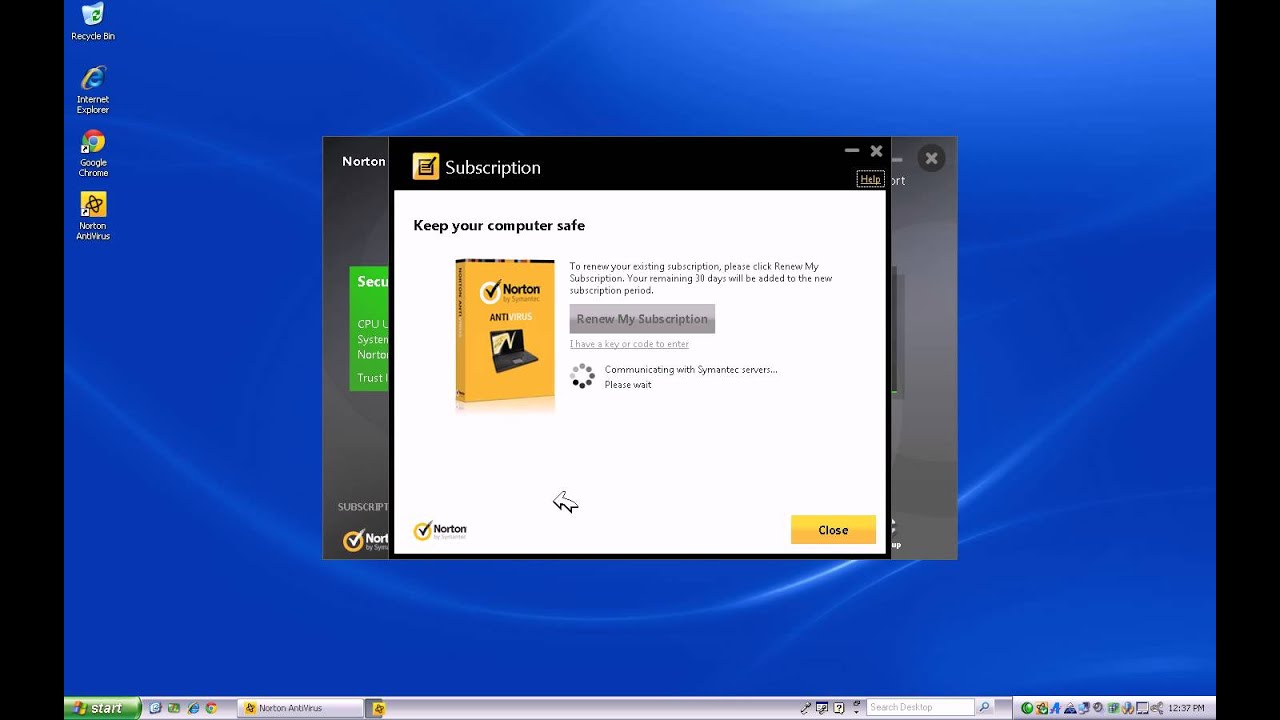Click 'Communicating with Symantec servers...' text
The width and height of the screenshot is (1280, 720).
tap(691, 369)
